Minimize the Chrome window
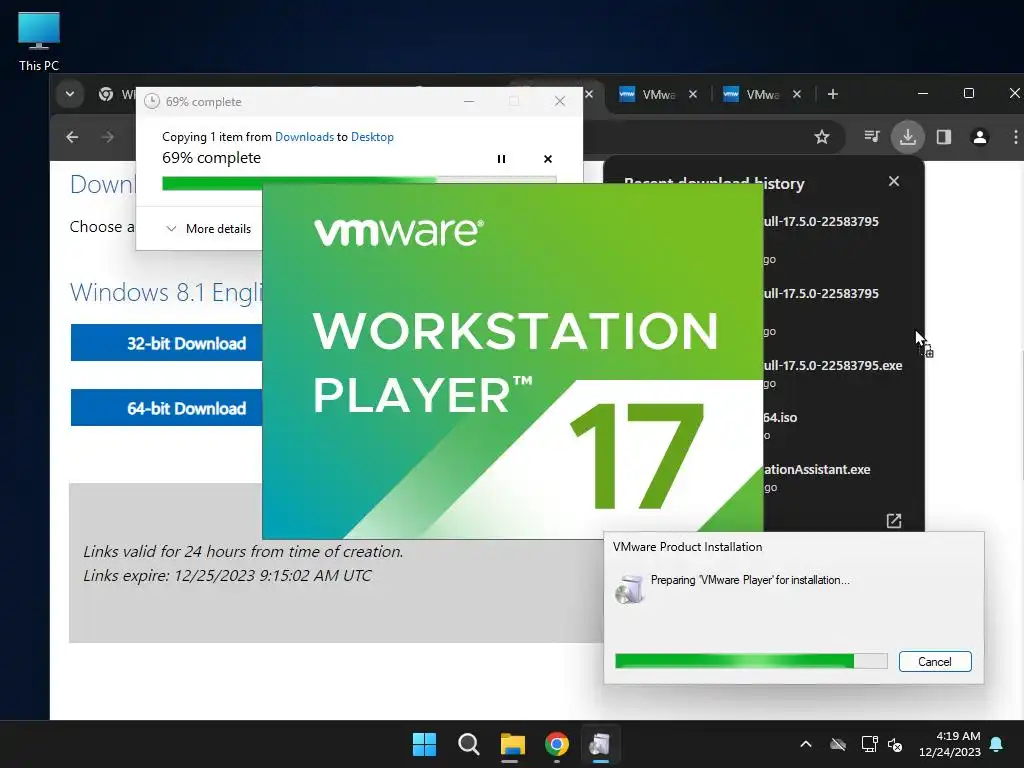The height and width of the screenshot is (768, 1024). (x=923, y=93)
